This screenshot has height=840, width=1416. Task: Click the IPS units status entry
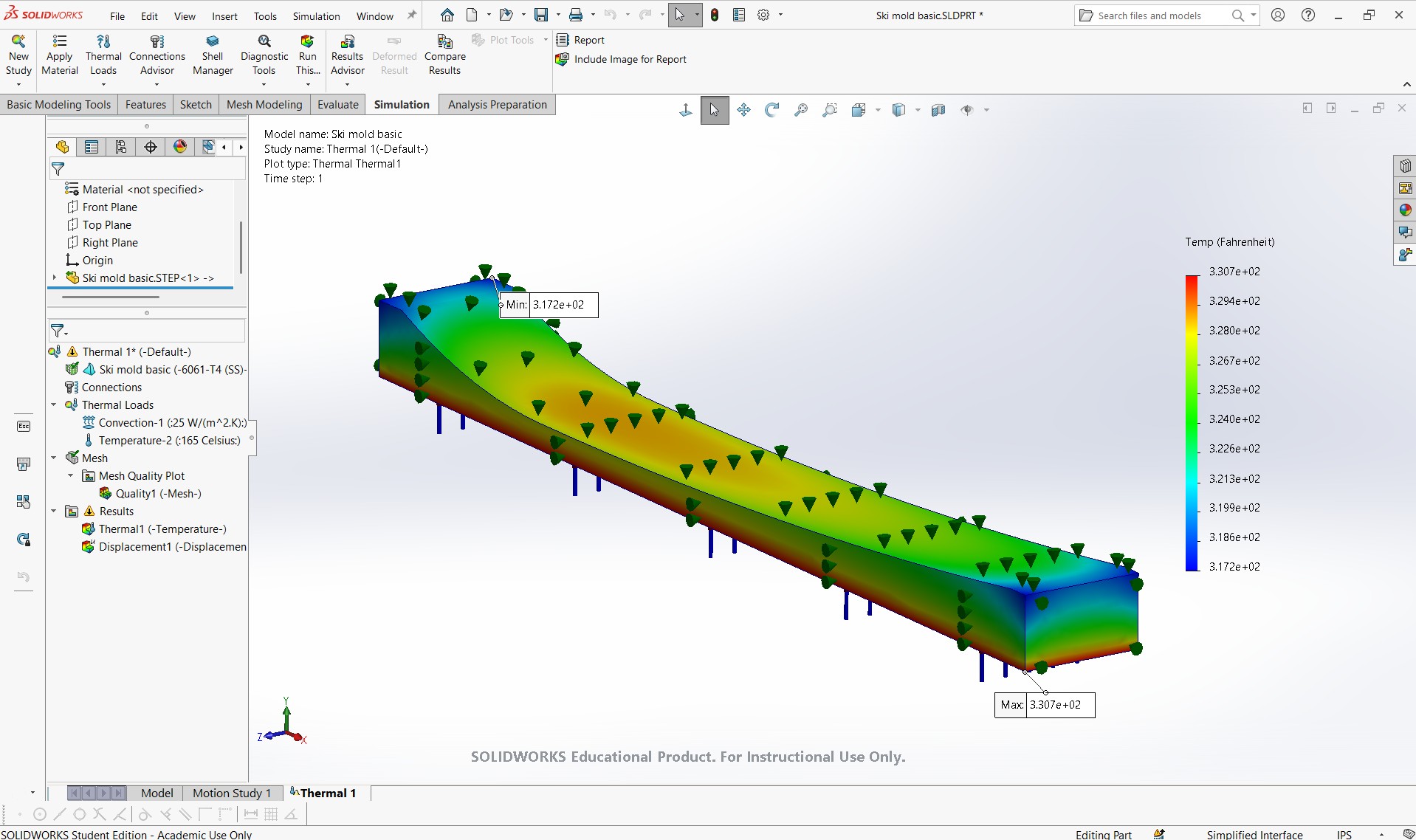(x=1344, y=834)
